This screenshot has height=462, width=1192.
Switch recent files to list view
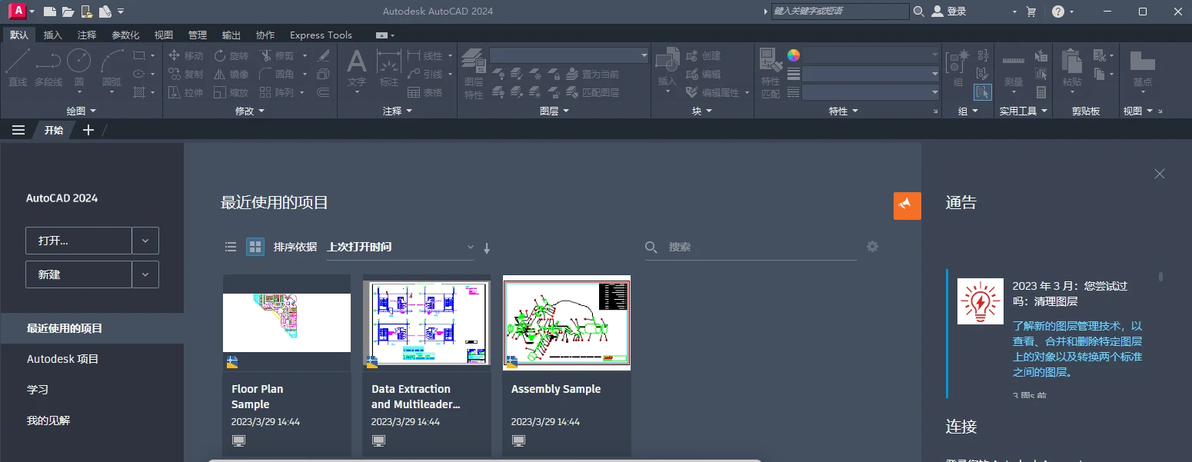(230, 247)
